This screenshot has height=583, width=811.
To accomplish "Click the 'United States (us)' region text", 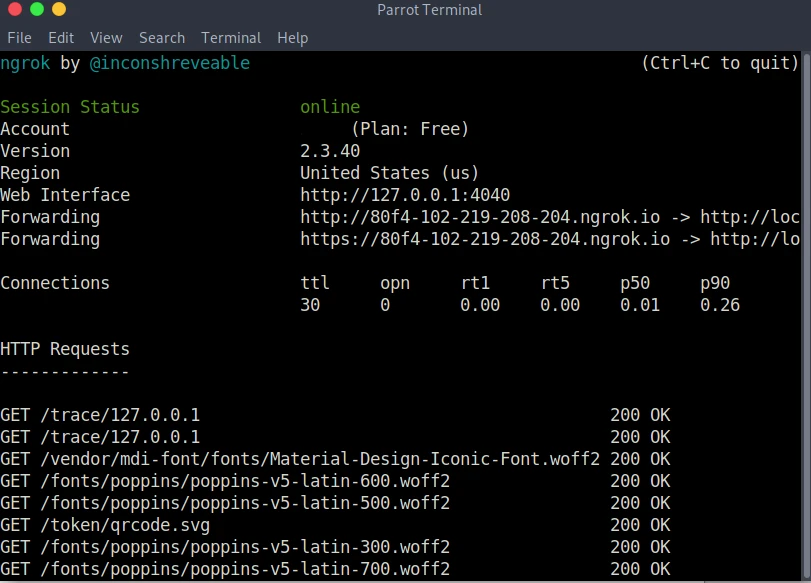I will point(390,173).
